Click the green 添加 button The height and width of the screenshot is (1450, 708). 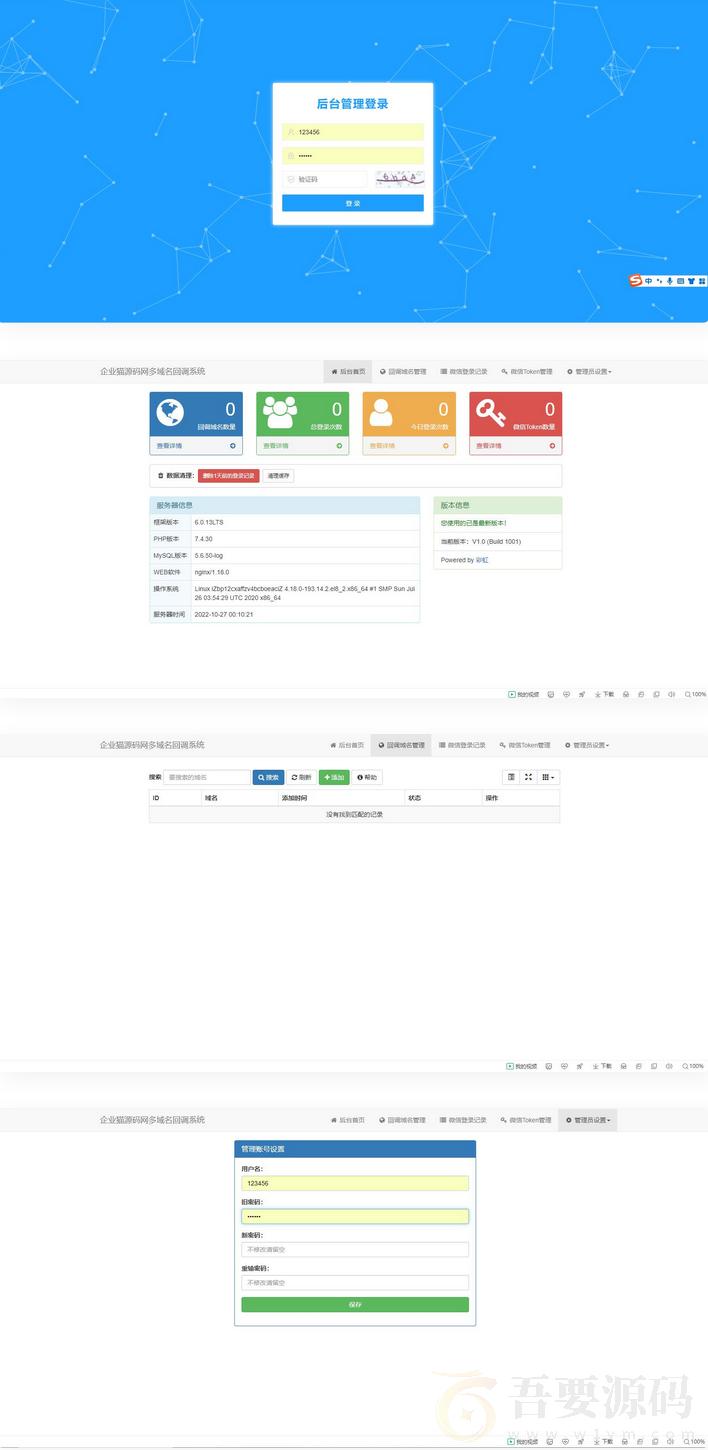(x=334, y=777)
